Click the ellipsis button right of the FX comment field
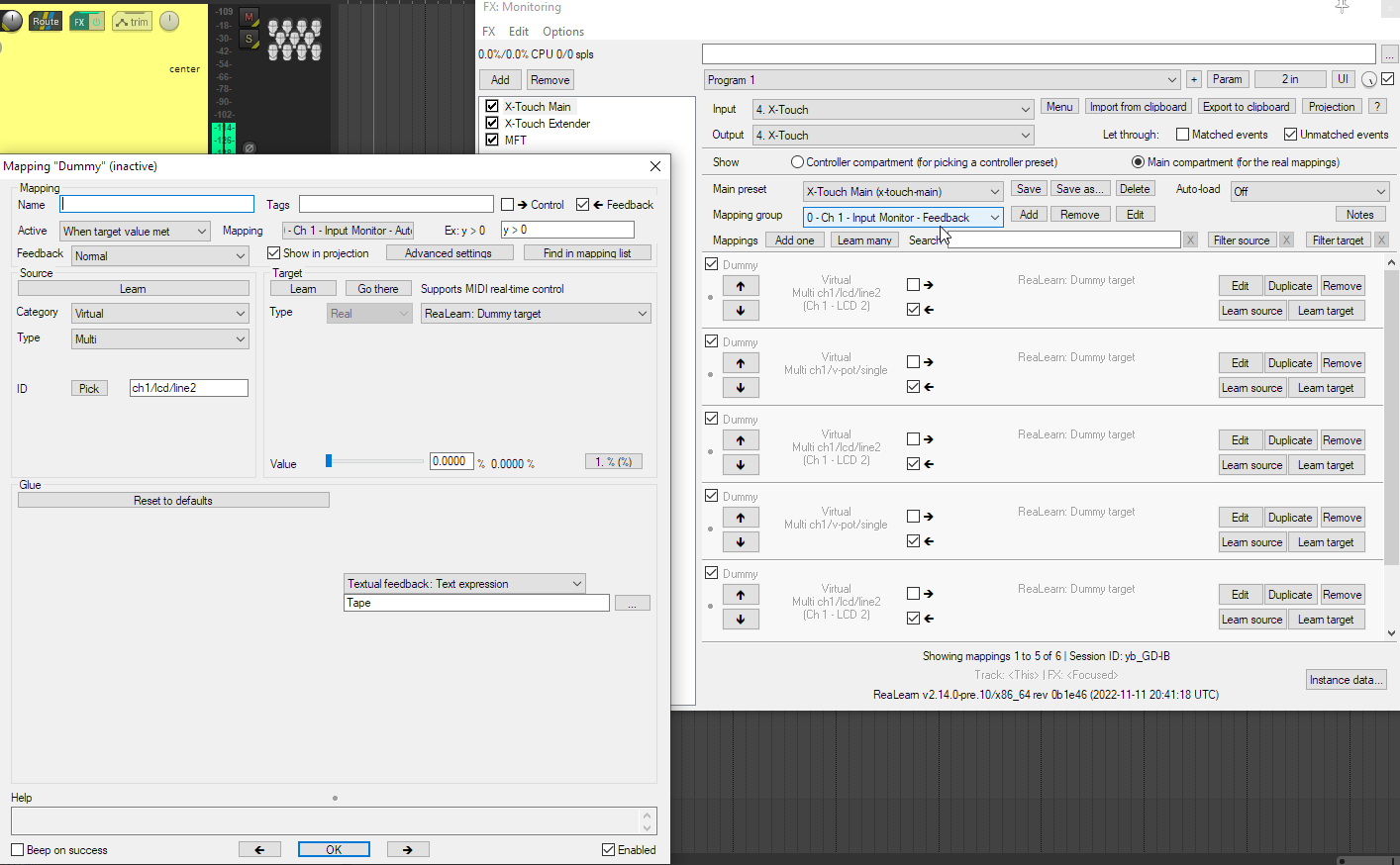The height and width of the screenshot is (865, 1400). click(x=1389, y=53)
